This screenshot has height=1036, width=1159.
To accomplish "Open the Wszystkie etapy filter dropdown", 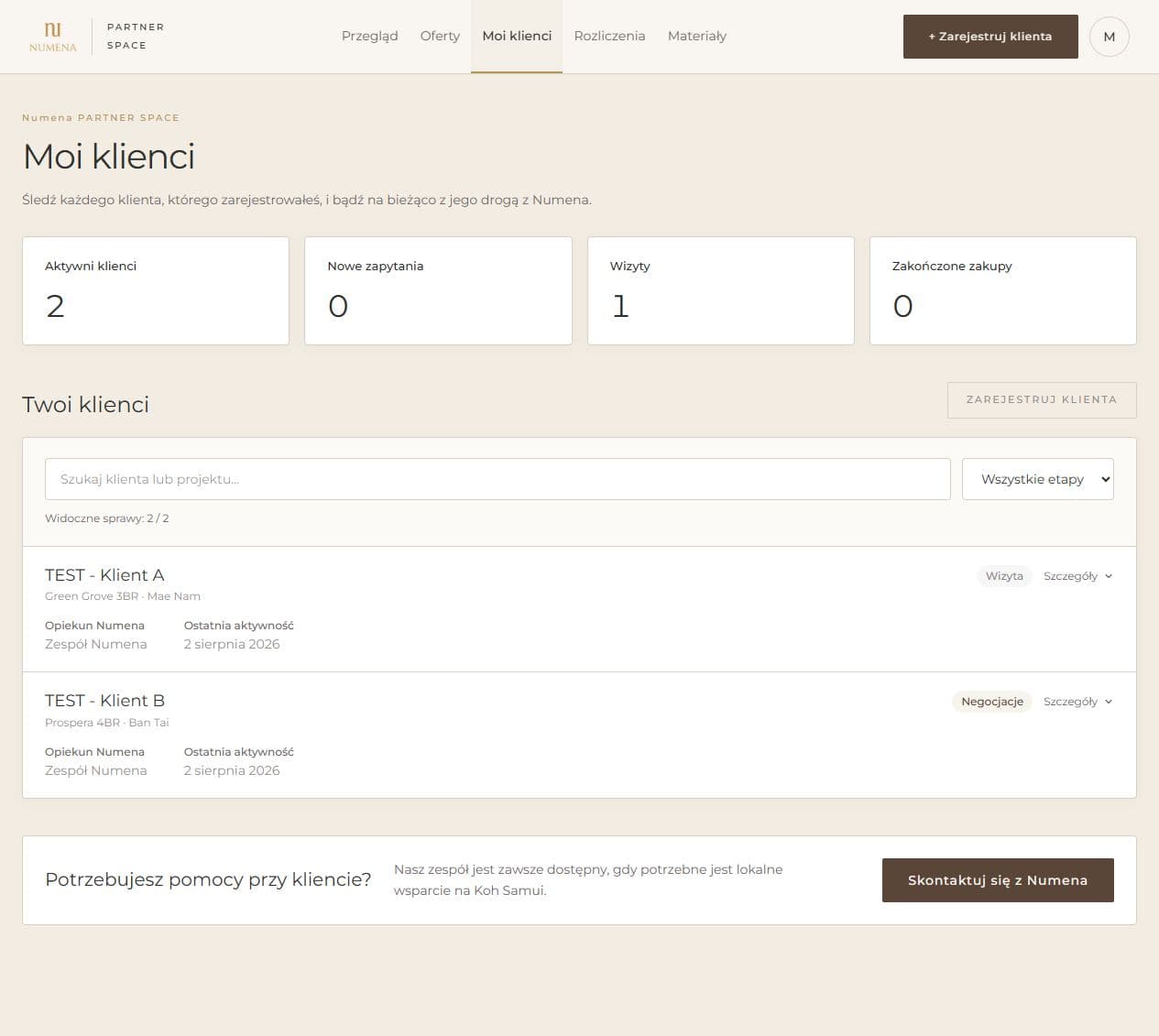I will pos(1038,479).
